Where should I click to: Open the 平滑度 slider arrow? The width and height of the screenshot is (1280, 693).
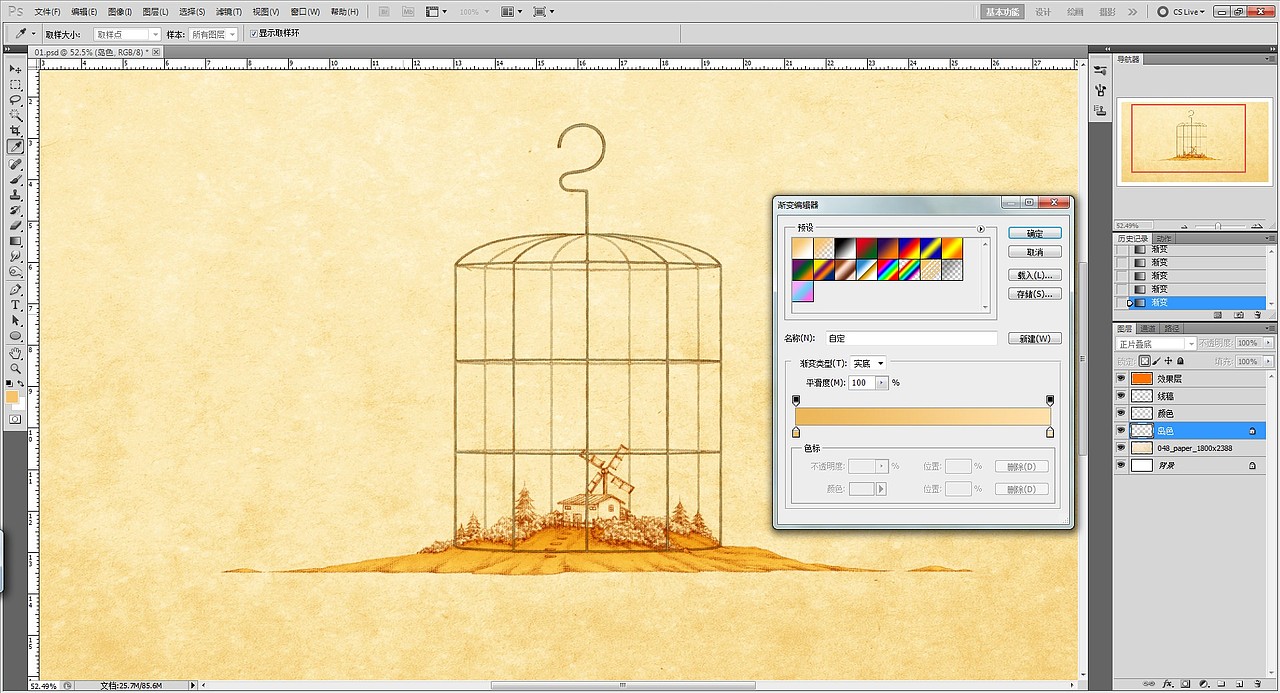tap(883, 383)
